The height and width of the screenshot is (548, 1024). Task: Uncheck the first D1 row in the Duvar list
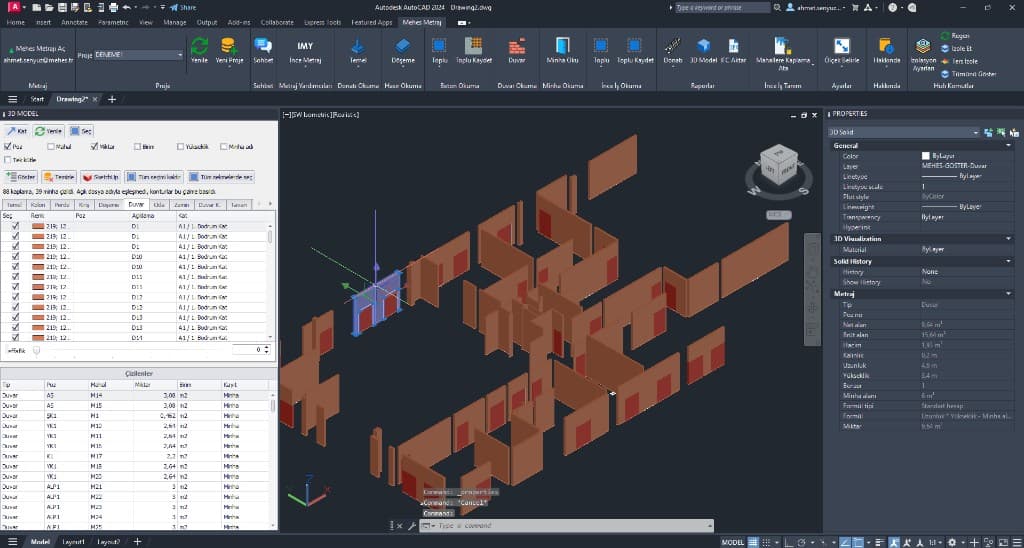click(x=15, y=226)
